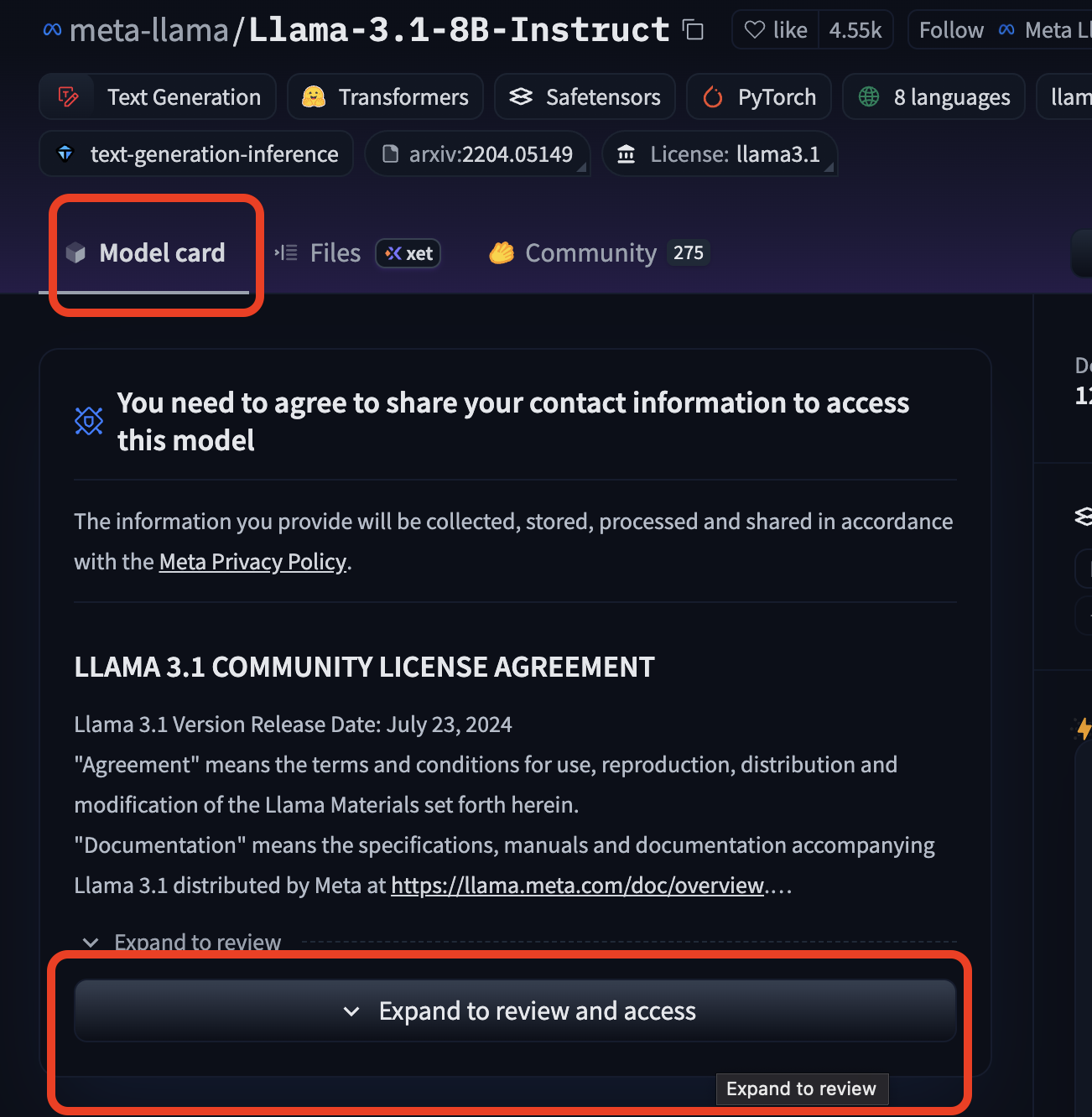Open the llama.meta.com documentation overview link

pos(576,885)
